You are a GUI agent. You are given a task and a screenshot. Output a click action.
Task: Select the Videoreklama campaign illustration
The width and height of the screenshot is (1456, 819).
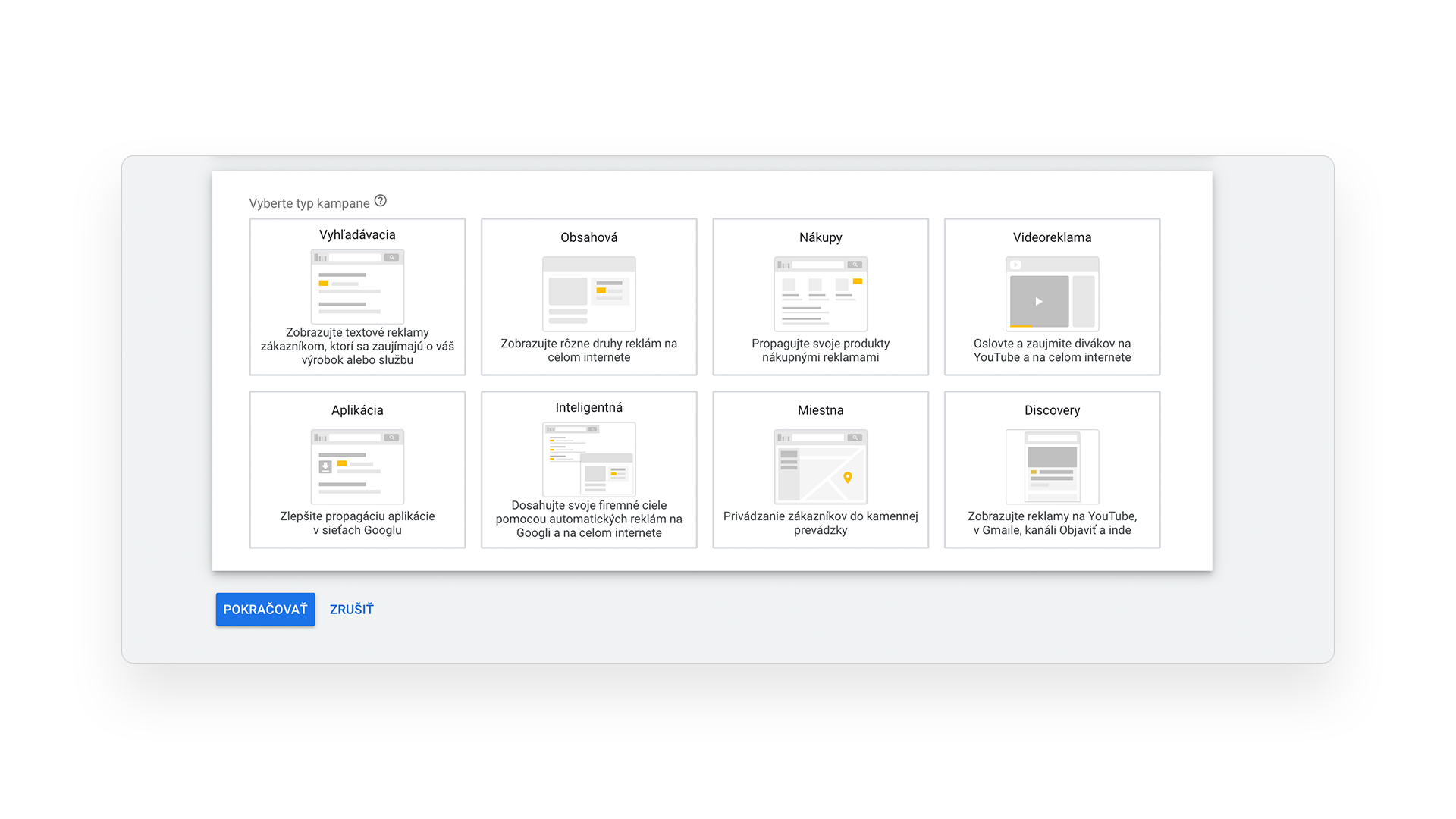pyautogui.click(x=1052, y=294)
